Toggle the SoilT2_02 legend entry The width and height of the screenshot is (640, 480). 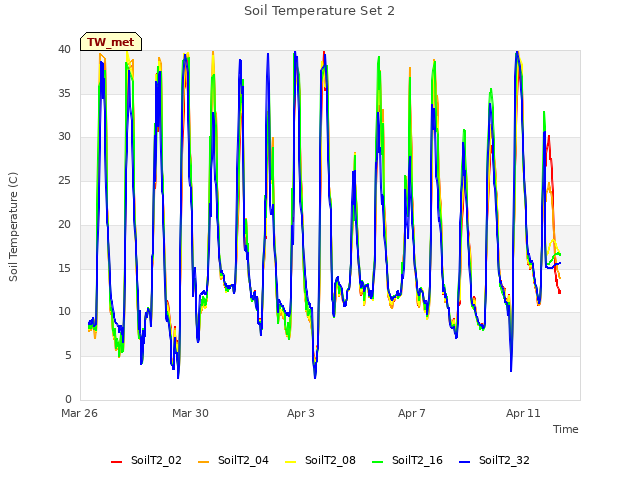click(146, 460)
